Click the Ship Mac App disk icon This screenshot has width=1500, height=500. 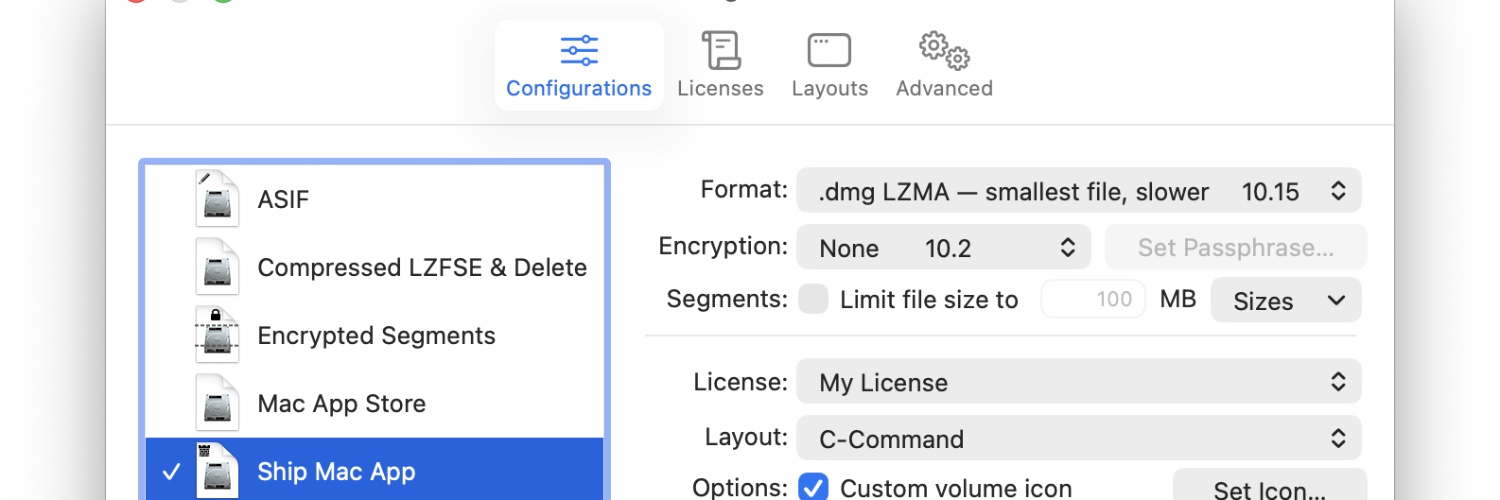pyautogui.click(x=217, y=471)
